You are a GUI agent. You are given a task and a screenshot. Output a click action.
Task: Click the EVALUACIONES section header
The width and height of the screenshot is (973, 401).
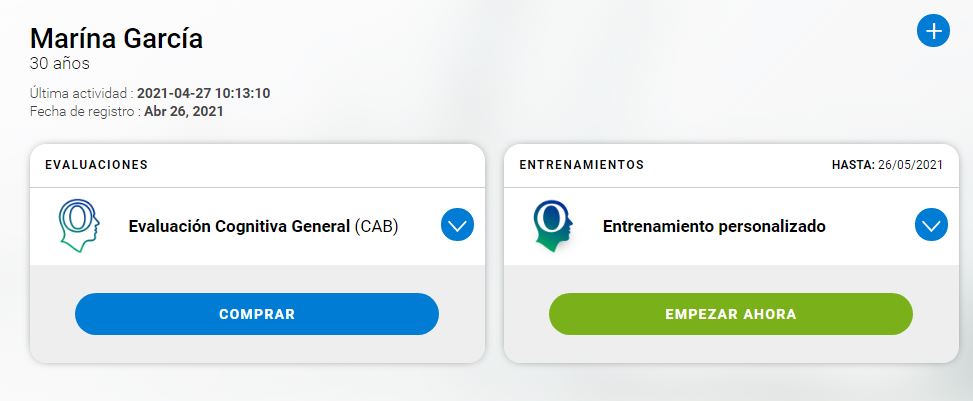pos(96,165)
